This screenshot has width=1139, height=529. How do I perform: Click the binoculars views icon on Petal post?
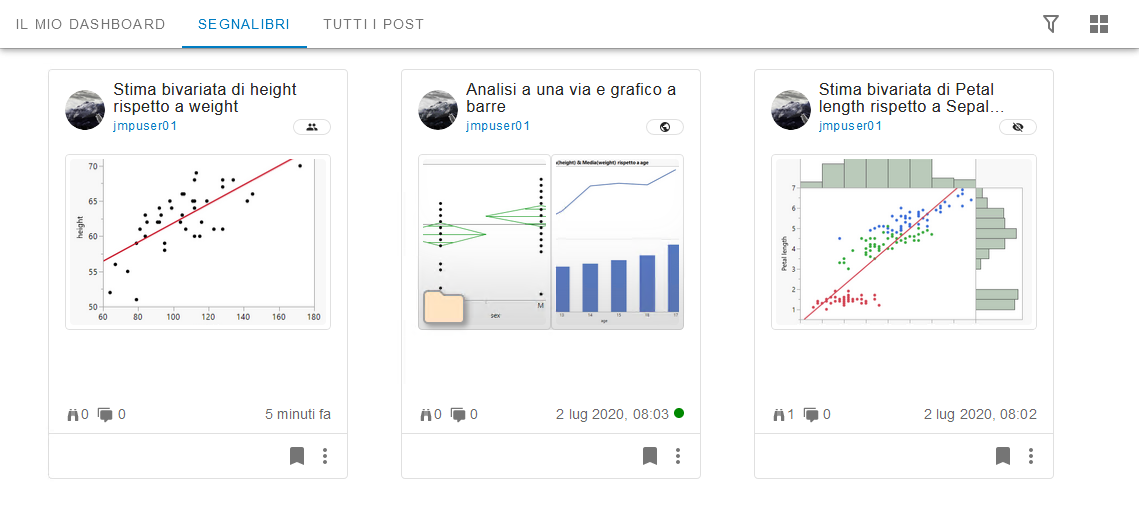click(779, 414)
